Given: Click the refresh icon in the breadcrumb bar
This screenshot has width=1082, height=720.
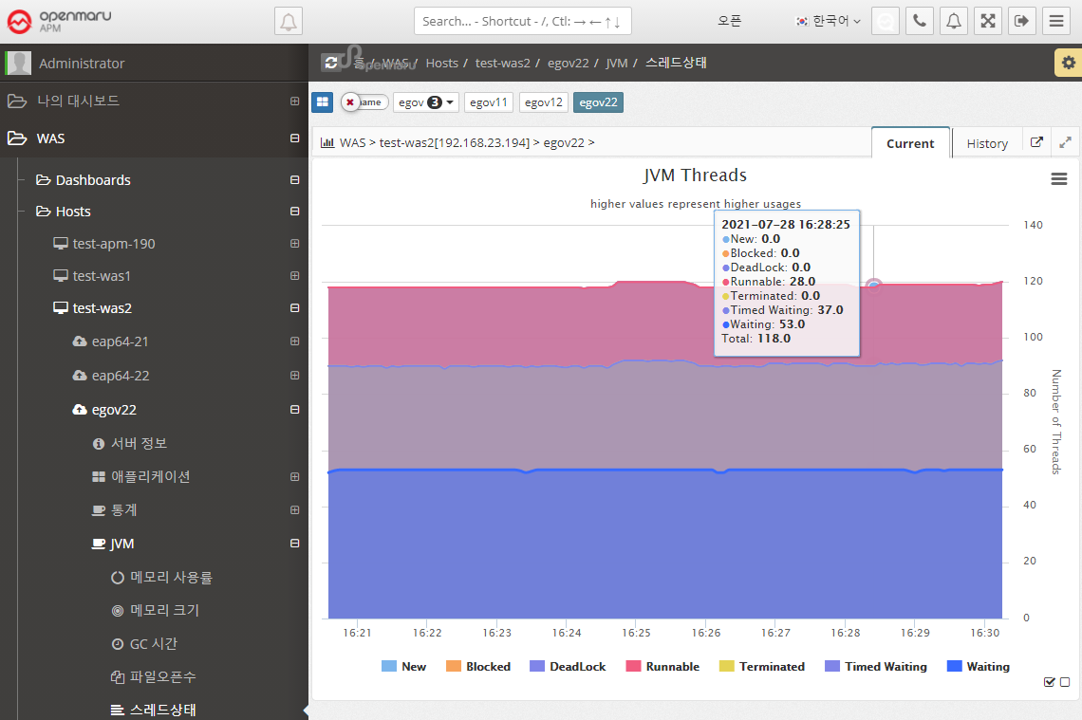Looking at the screenshot, I should point(331,63).
